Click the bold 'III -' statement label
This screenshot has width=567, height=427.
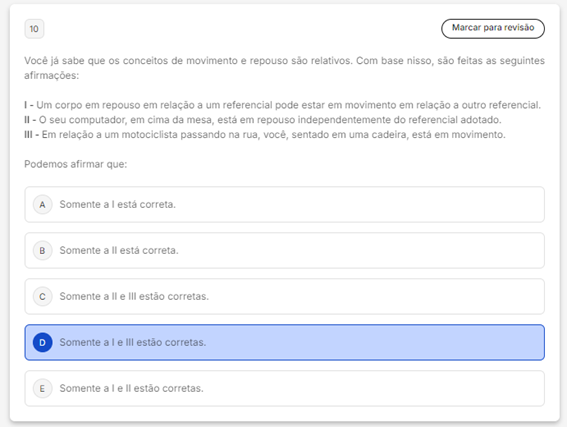[31, 135]
